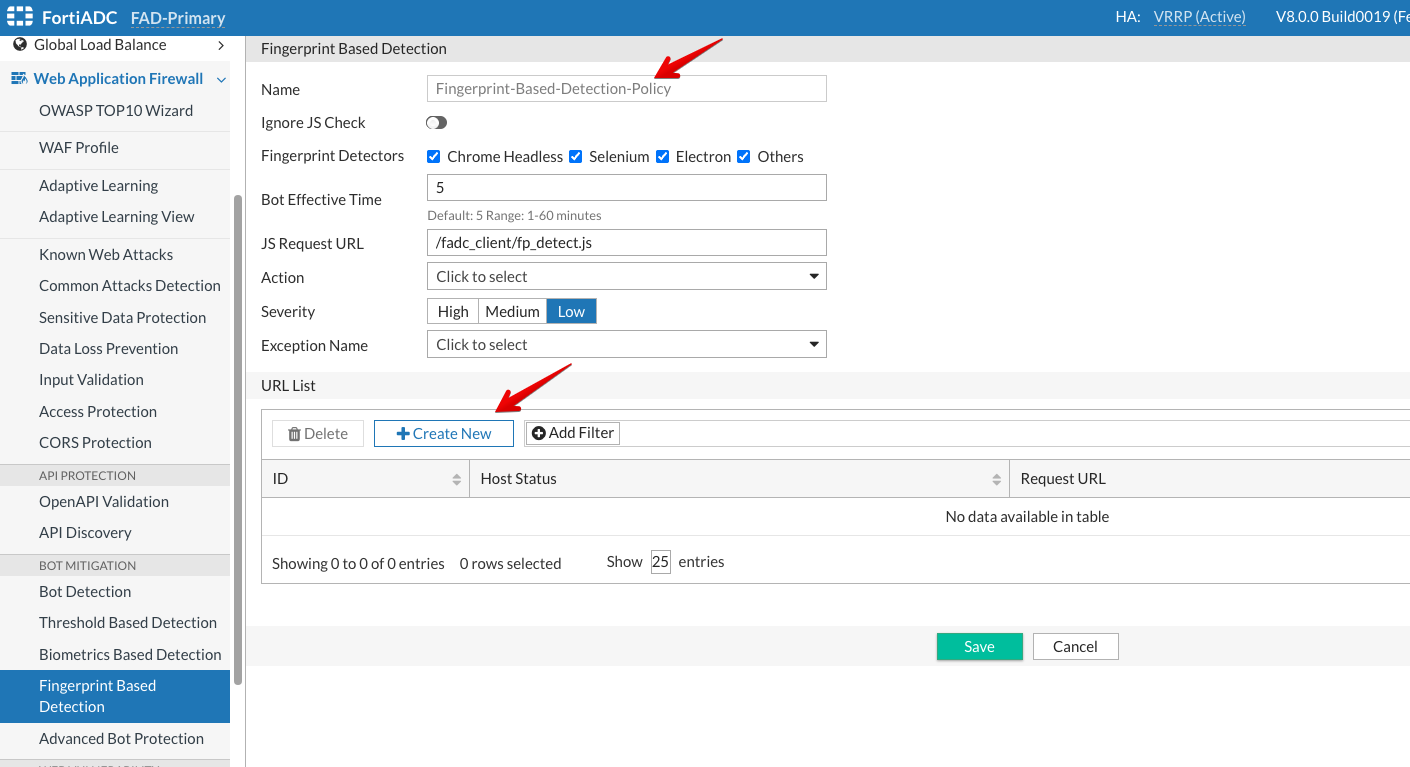Screen dimensions: 1410x767
Task: Click Create New in URL List
Action: [444, 433]
